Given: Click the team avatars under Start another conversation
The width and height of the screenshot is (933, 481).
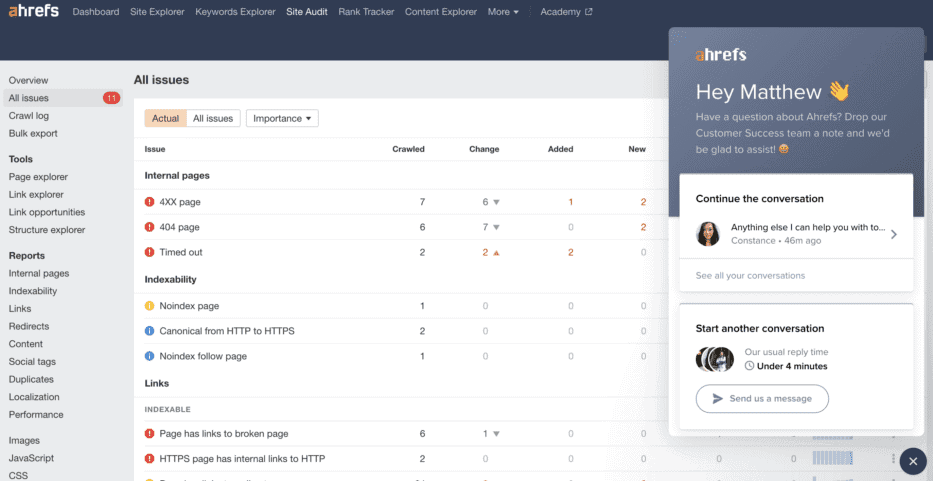Looking at the screenshot, I should [x=715, y=359].
